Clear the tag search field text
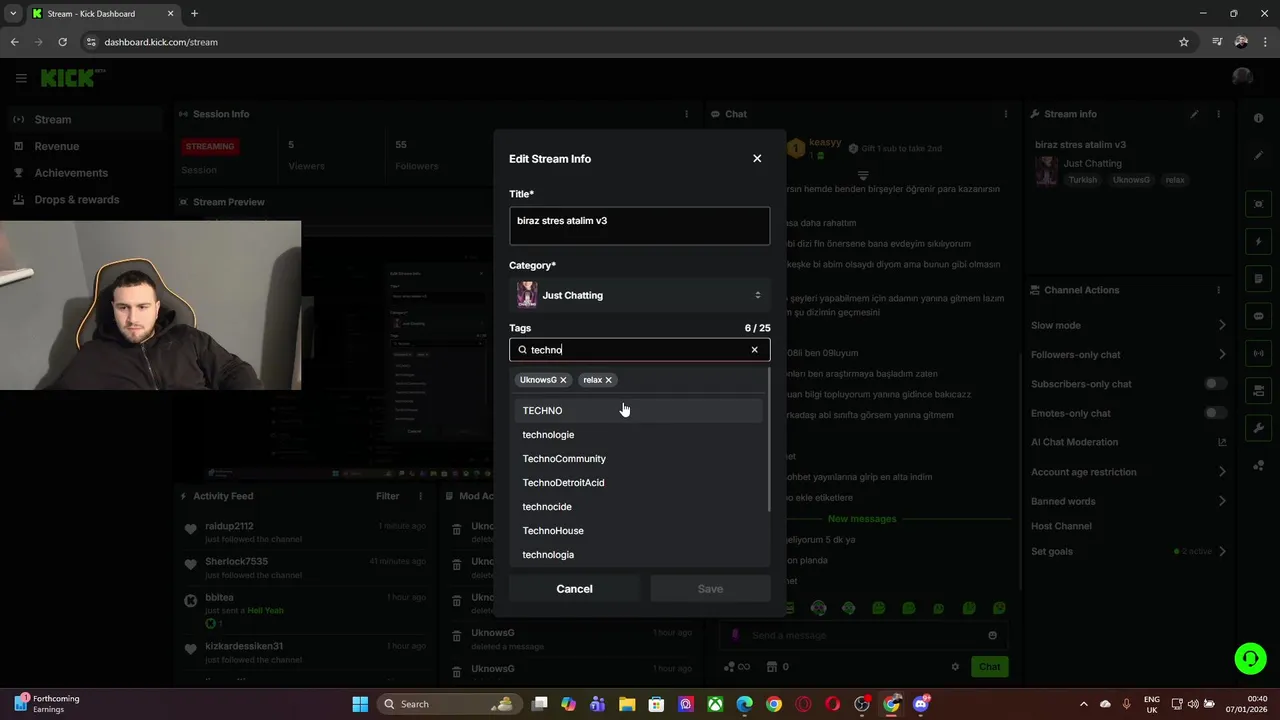 pyautogui.click(x=754, y=350)
